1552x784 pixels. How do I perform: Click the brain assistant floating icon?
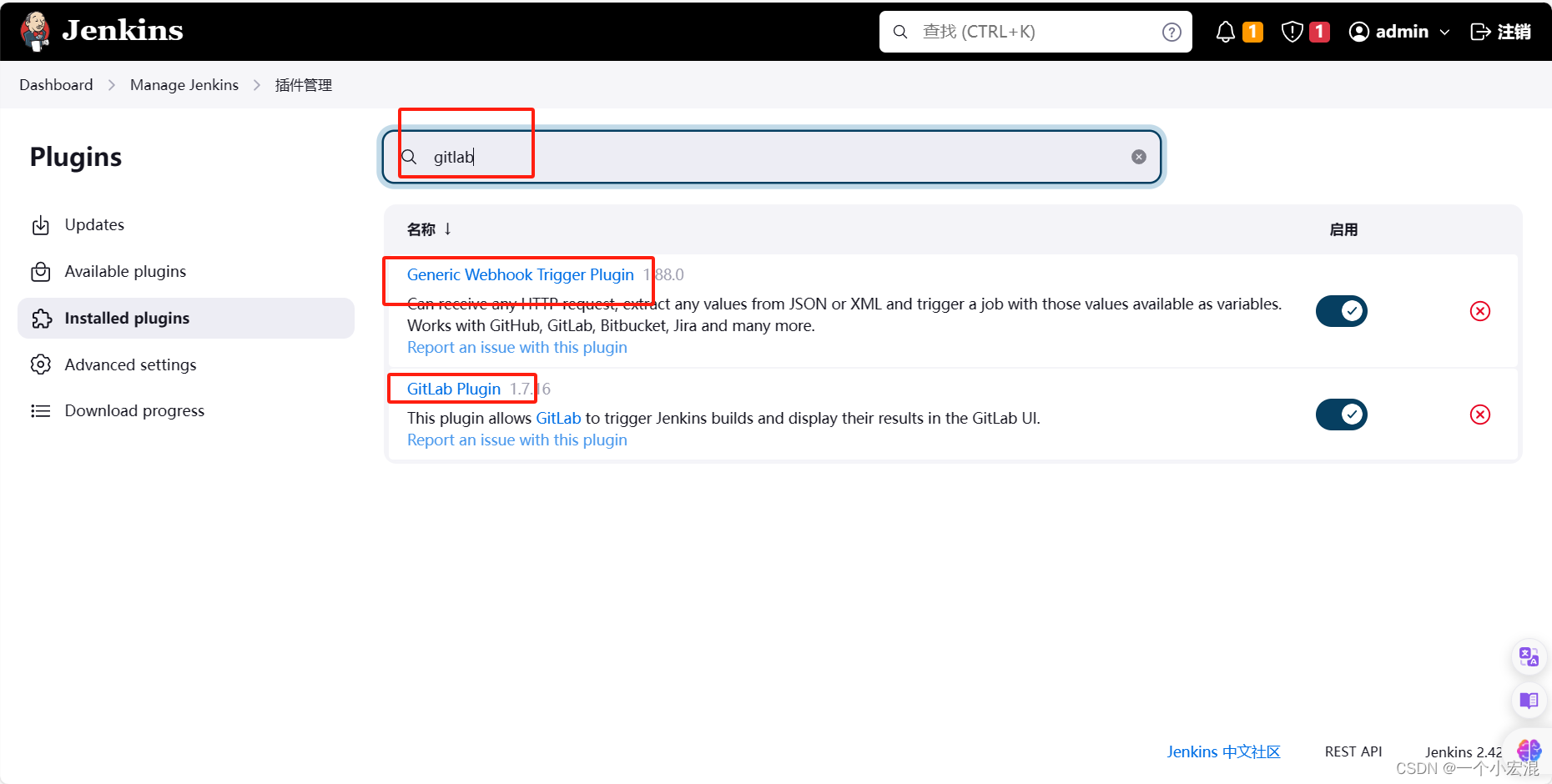[1529, 750]
